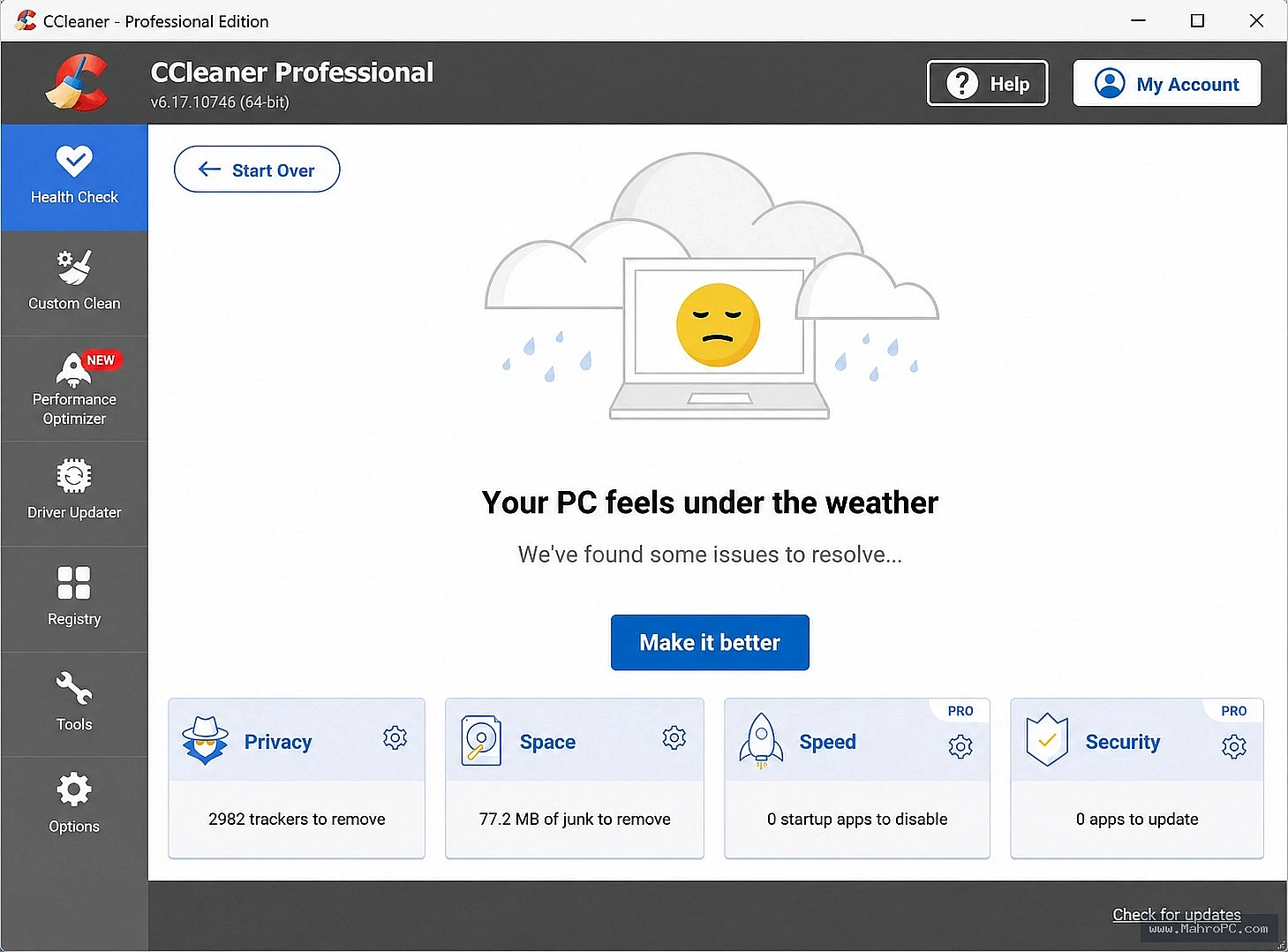Click the PRO badge on Security card
Screen dimensions: 1288x952
tap(1234, 711)
